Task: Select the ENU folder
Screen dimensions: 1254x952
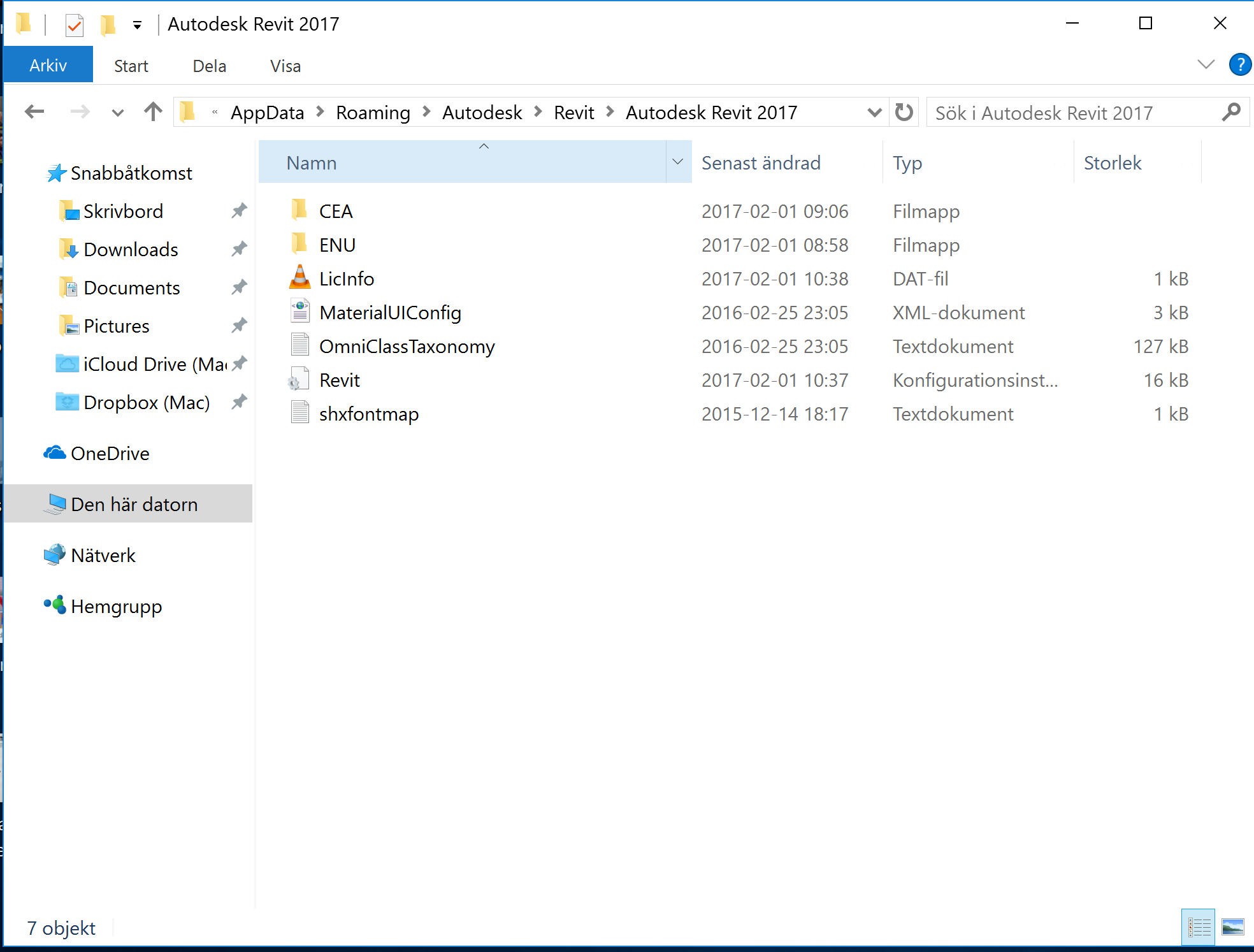Action: tap(337, 245)
